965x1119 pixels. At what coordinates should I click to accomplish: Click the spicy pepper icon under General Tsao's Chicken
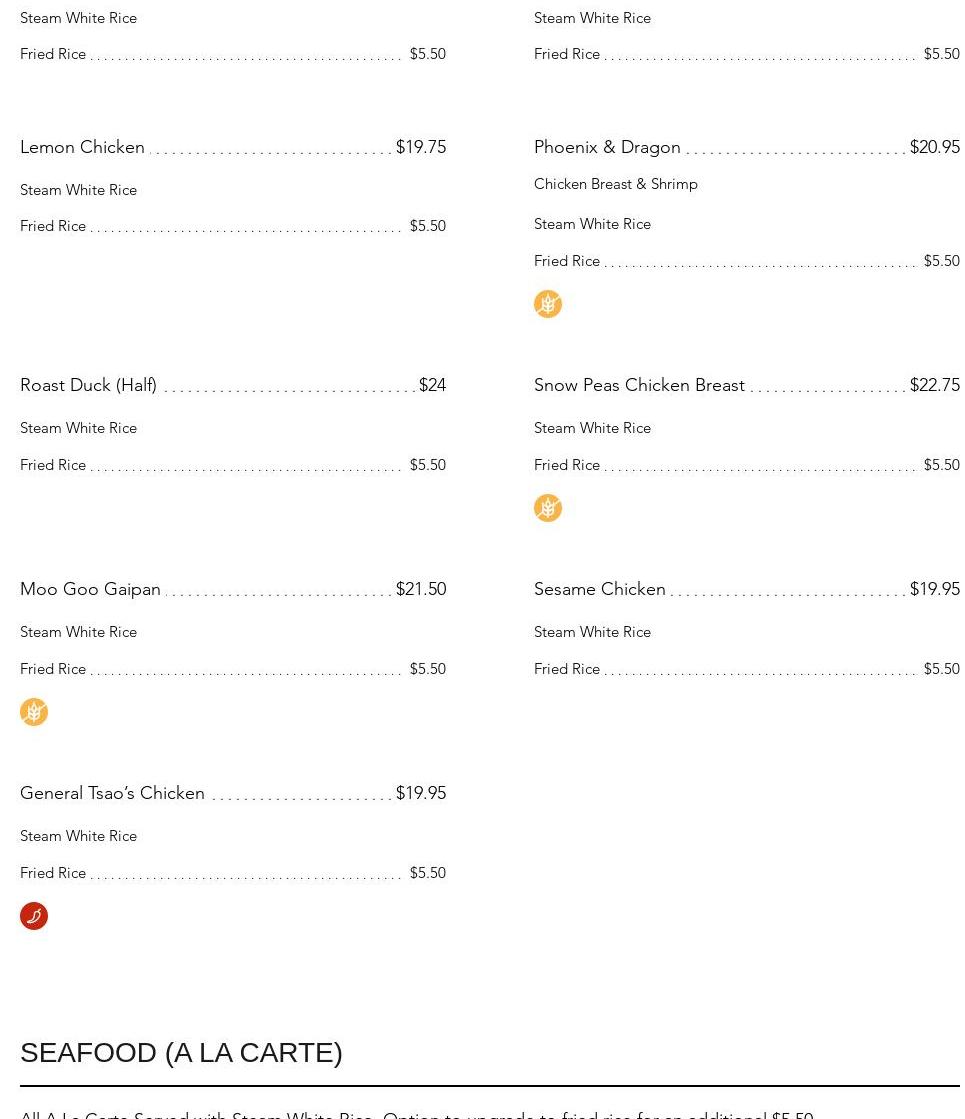34,916
